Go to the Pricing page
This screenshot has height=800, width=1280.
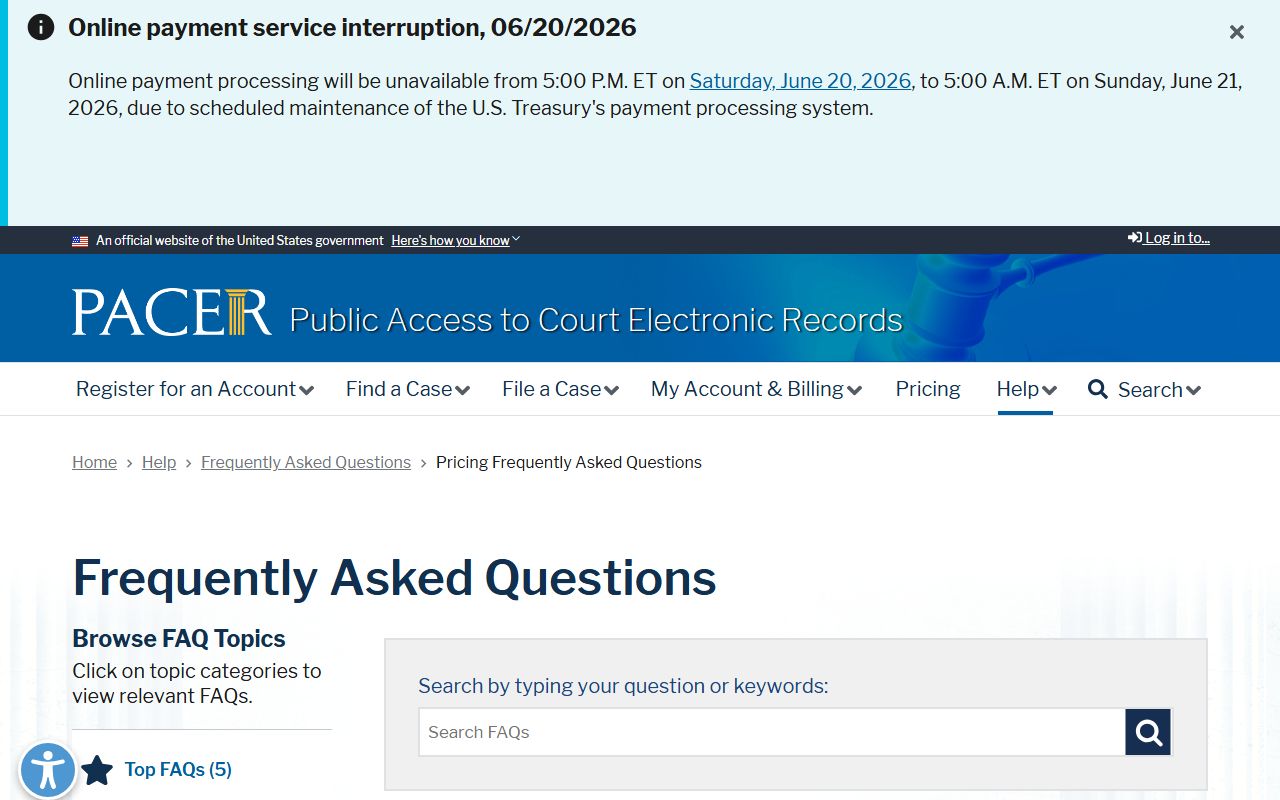(928, 389)
